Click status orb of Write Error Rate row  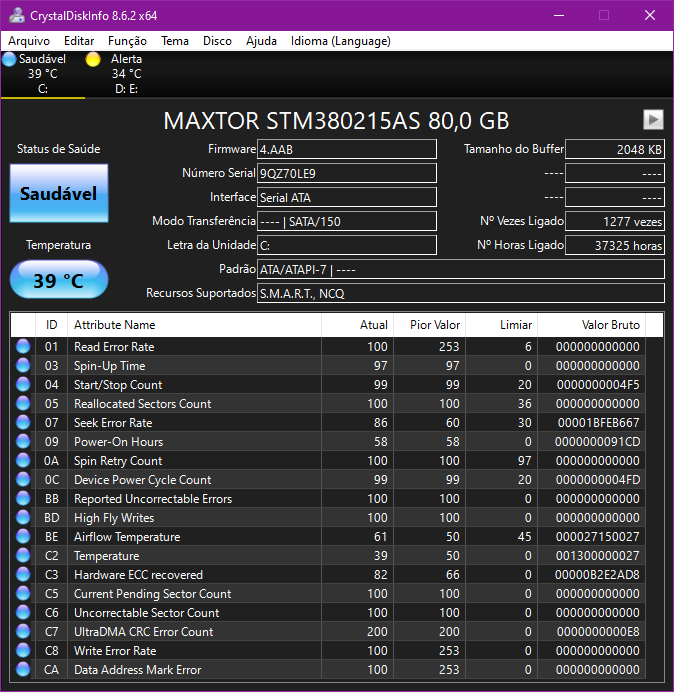point(23,650)
